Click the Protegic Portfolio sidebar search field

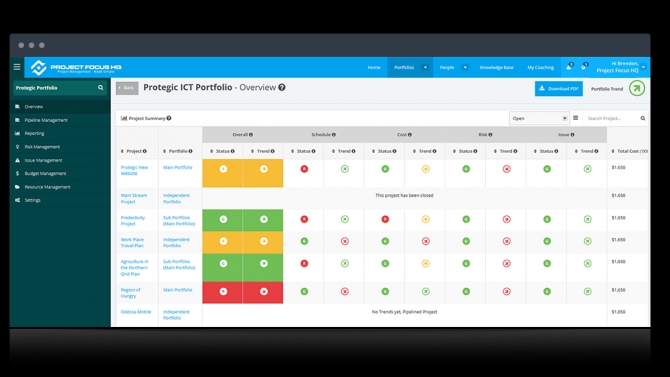pyautogui.click(x=56, y=88)
